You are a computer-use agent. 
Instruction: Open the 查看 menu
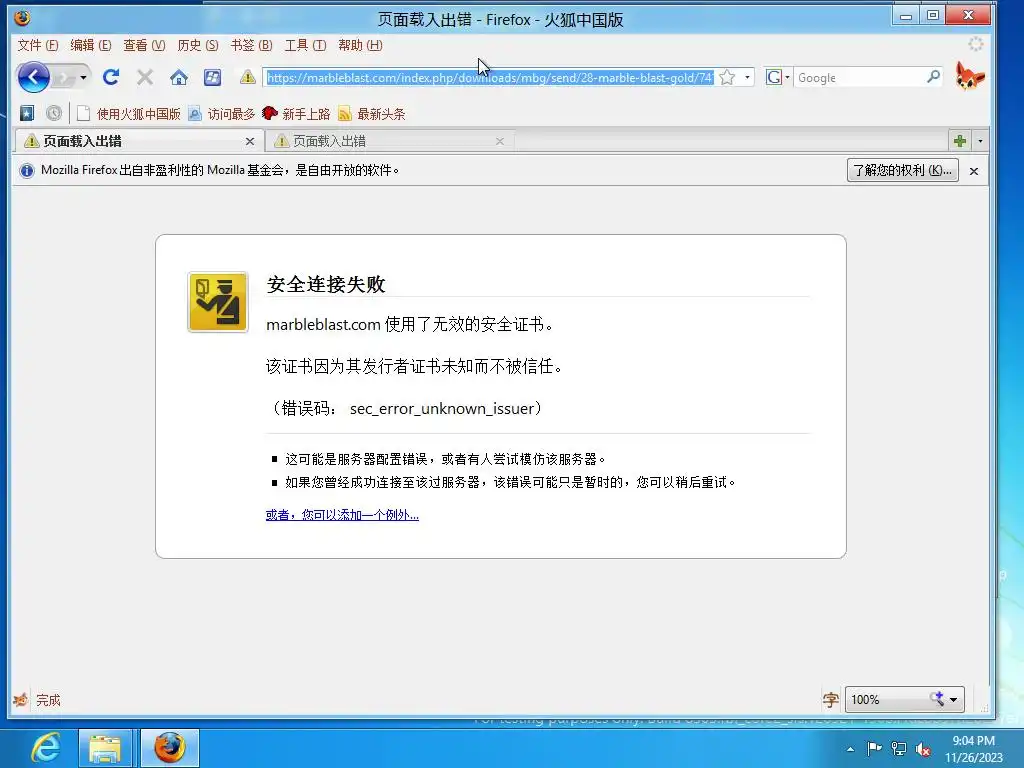pyautogui.click(x=144, y=45)
